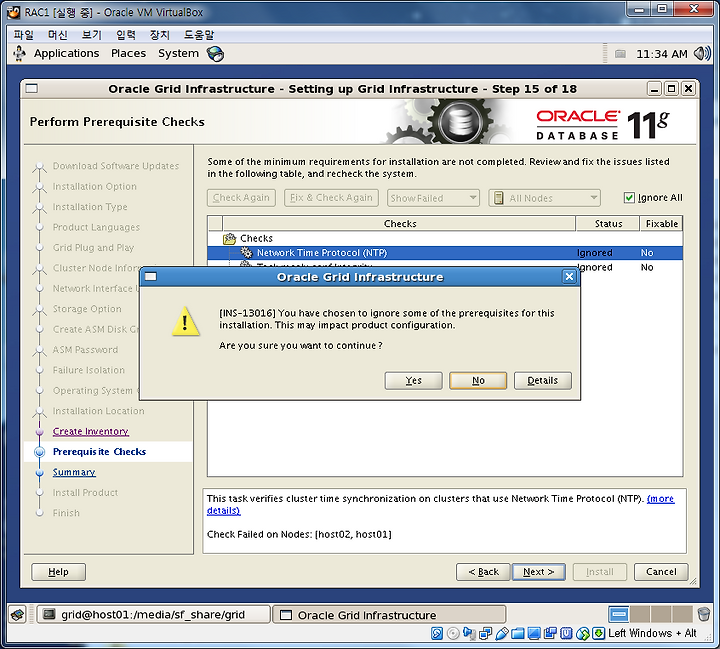Viewport: 720px width, 649px height.
Task: Open the trash icon in the bottom panel
Action: coord(703,614)
